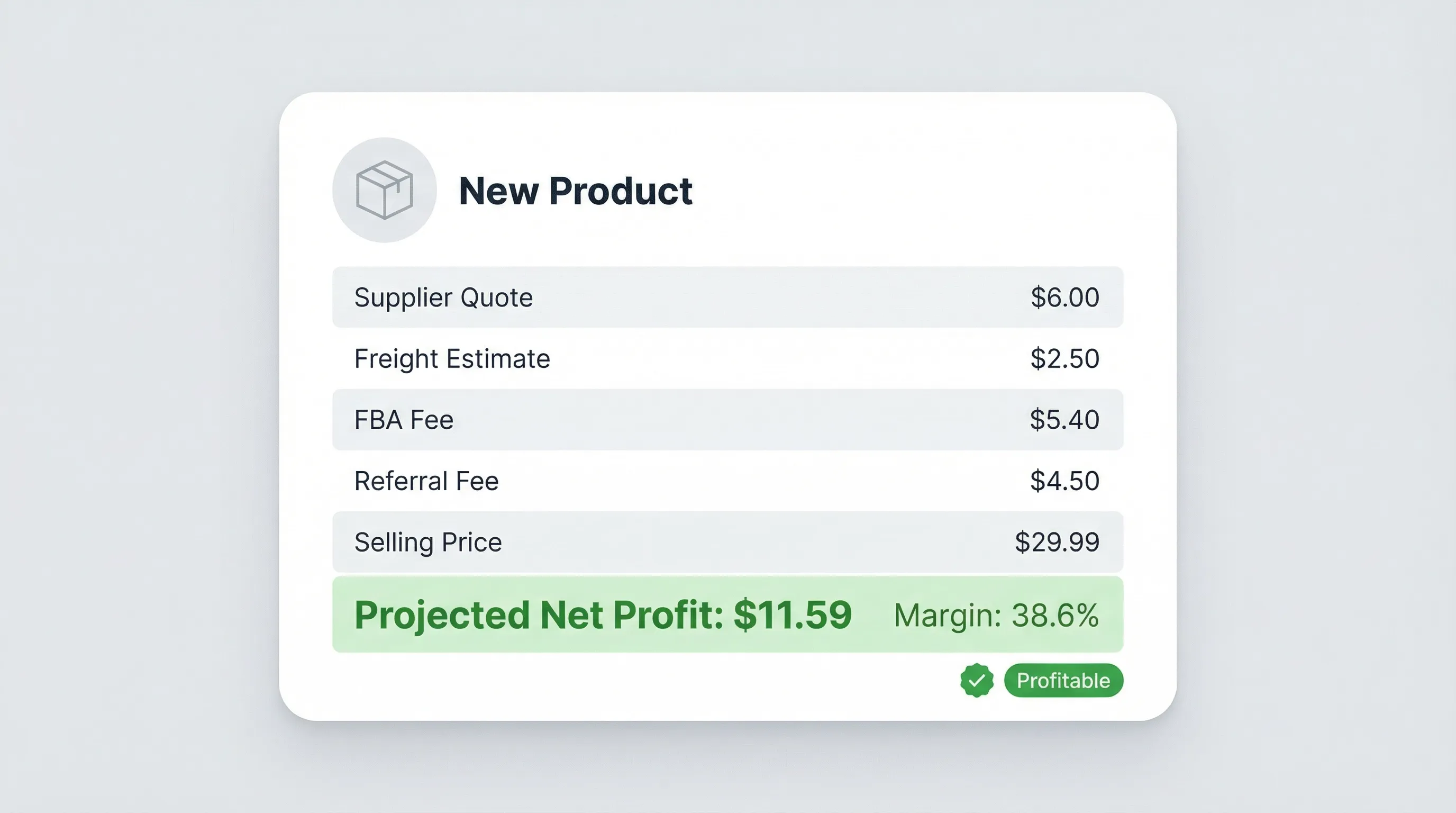Click the green checkmark seal icon
1456x813 pixels.
coord(977,680)
